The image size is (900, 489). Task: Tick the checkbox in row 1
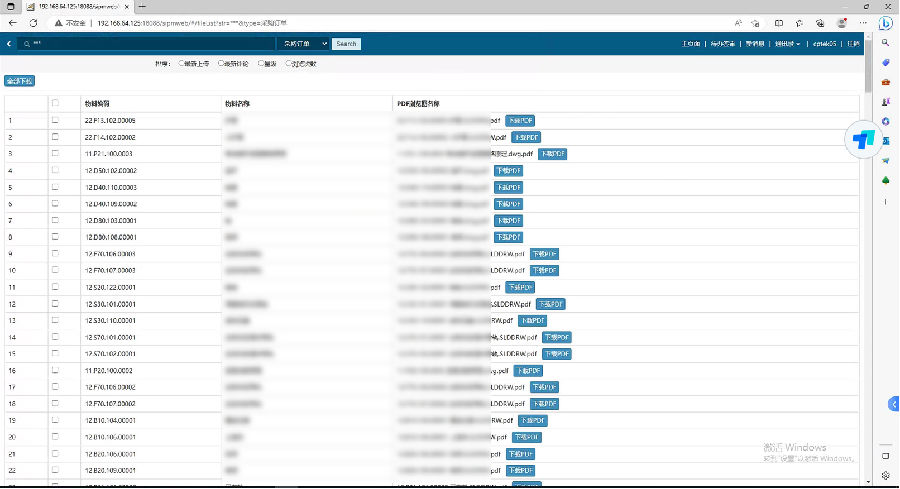tap(55, 121)
